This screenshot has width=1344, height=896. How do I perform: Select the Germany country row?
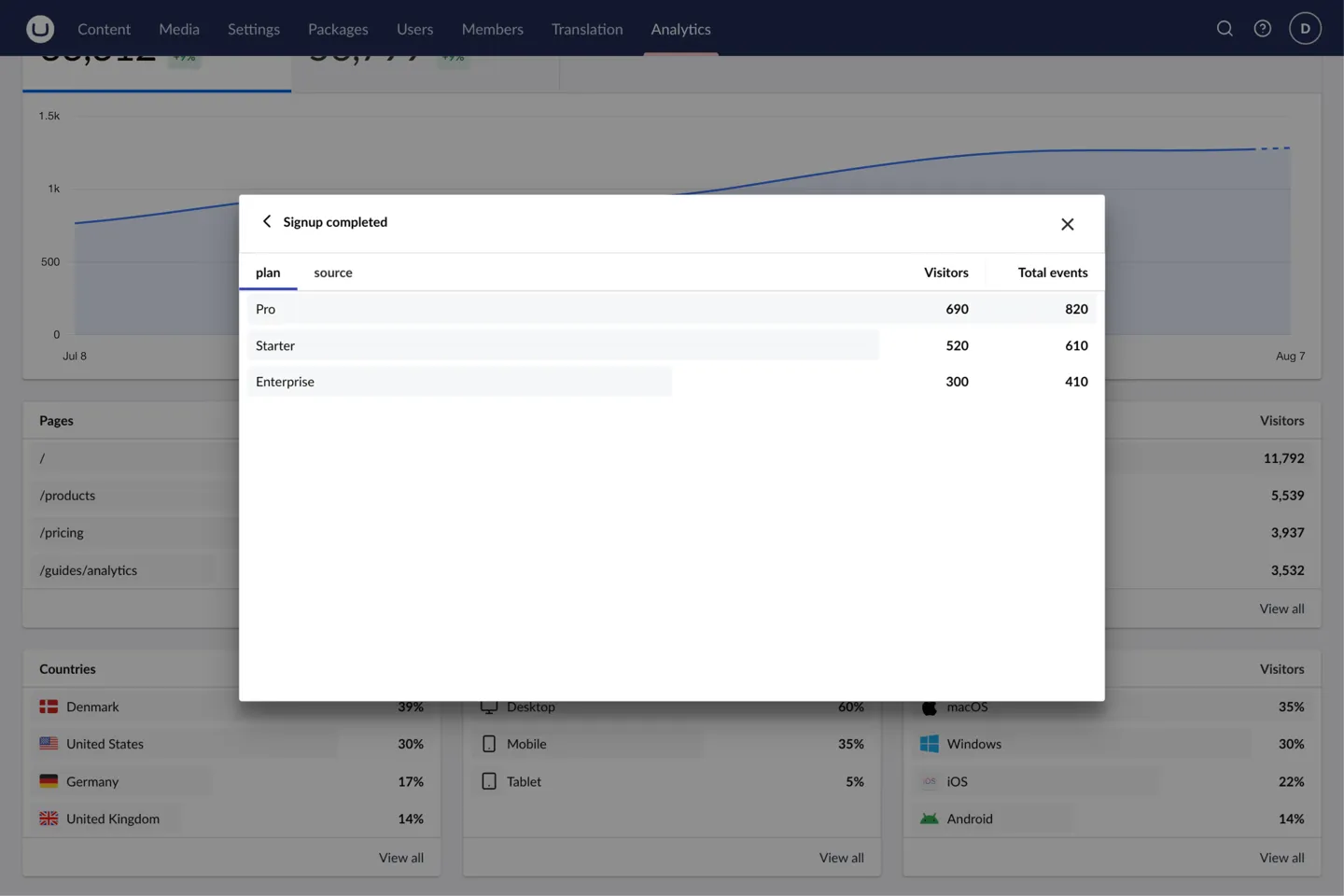point(231,781)
